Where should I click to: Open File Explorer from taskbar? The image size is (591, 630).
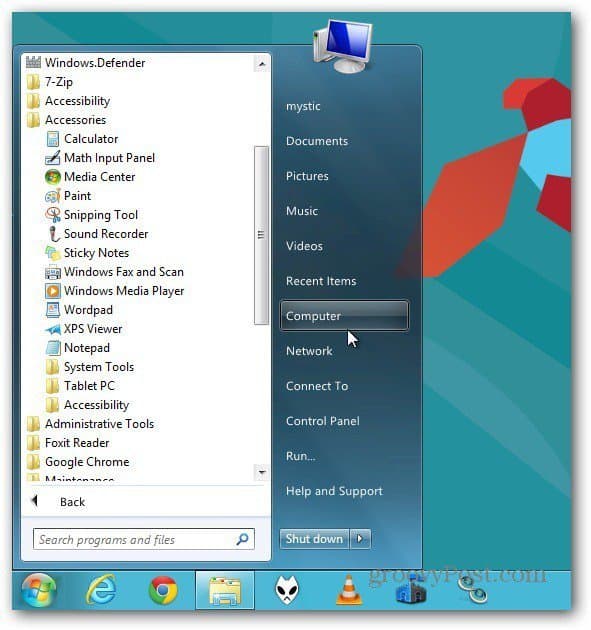(x=225, y=590)
